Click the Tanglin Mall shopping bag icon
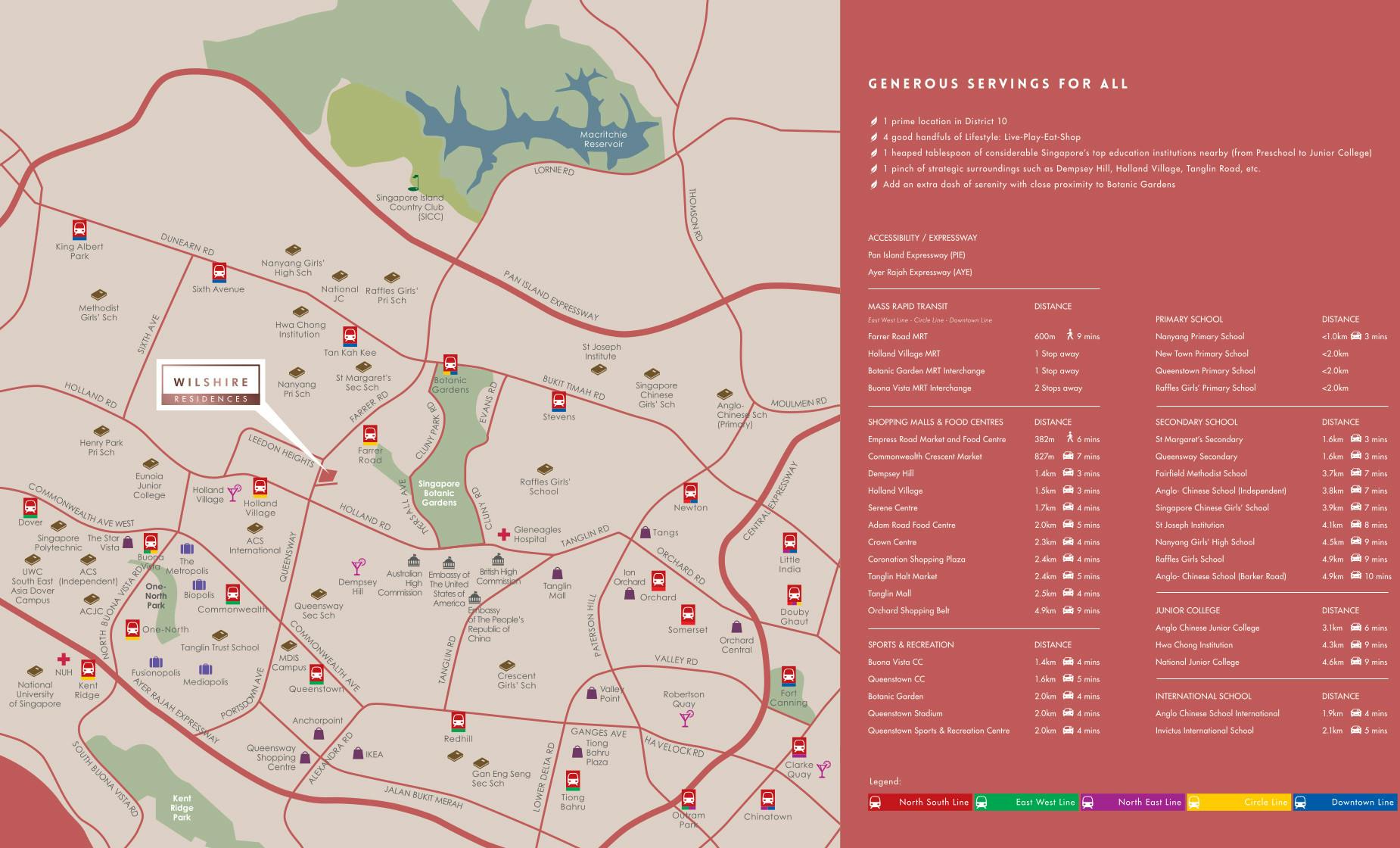 [557, 573]
